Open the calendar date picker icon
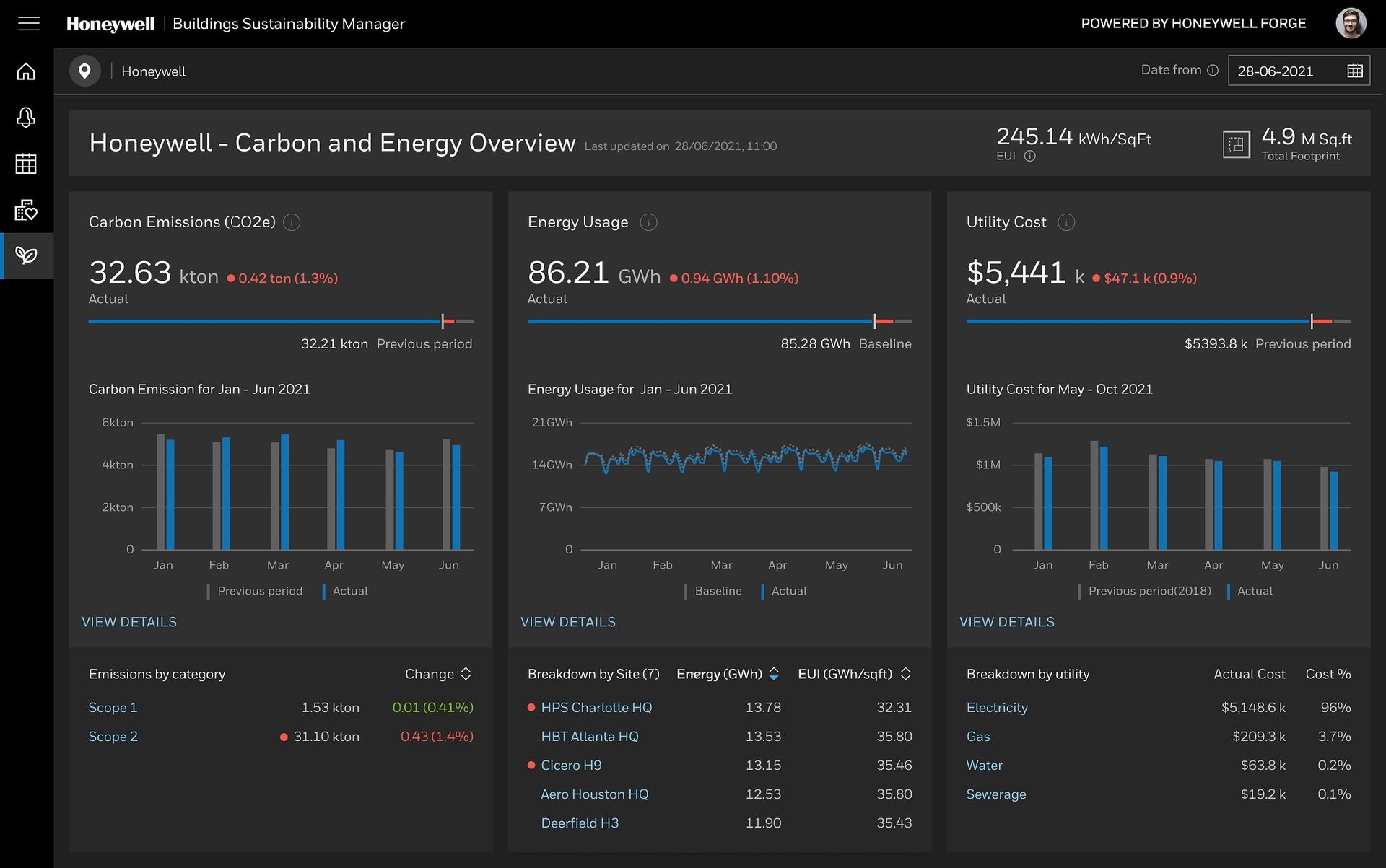 (1355, 71)
